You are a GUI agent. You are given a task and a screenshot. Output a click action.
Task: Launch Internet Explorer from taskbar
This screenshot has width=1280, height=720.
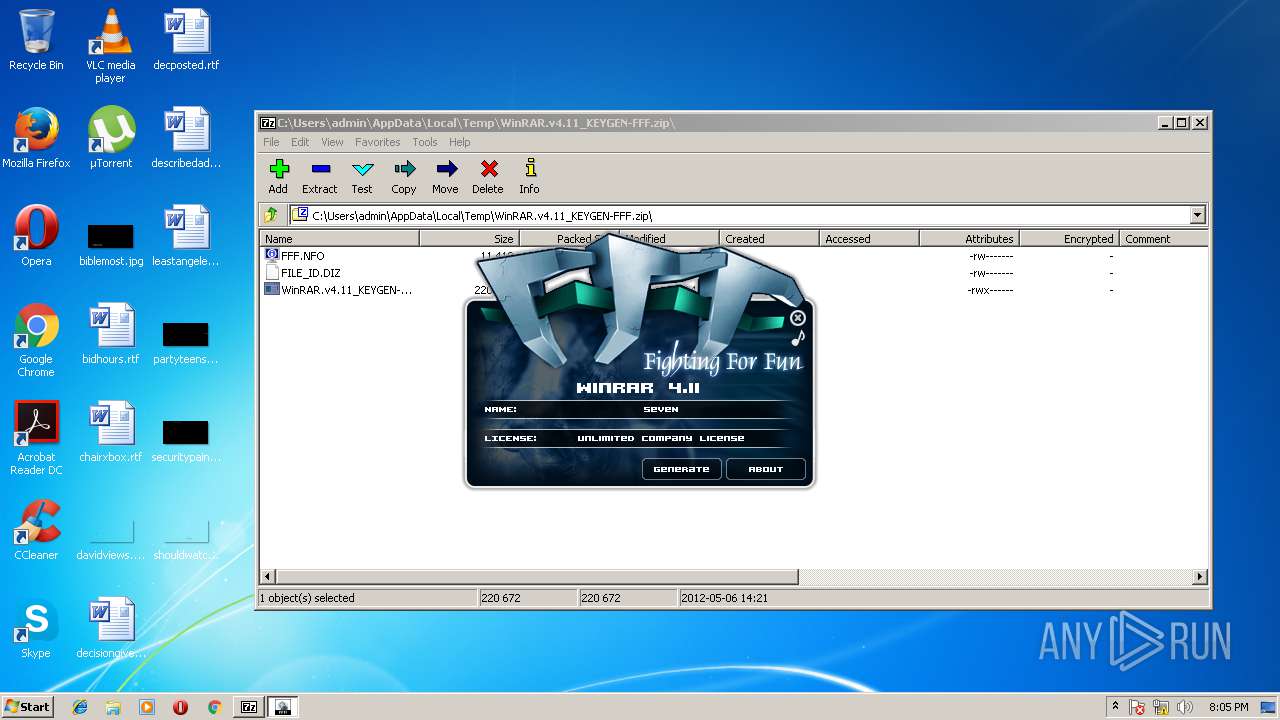click(80, 707)
